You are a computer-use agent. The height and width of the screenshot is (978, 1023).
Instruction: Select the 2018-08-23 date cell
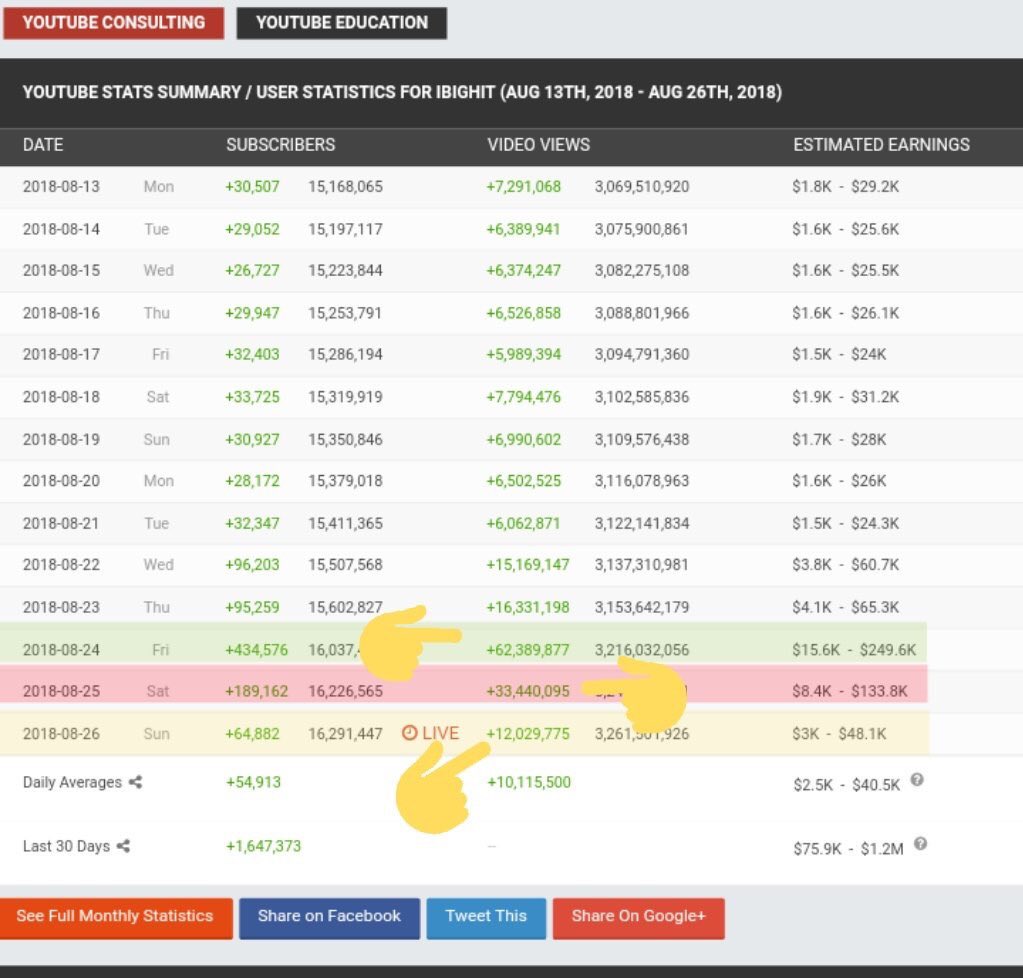click(x=61, y=607)
